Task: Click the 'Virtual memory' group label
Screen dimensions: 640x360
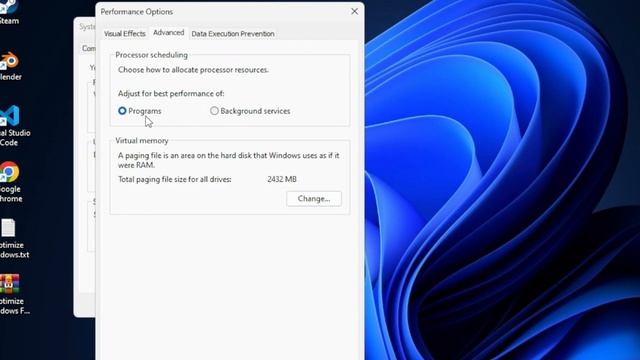Action: click(x=142, y=140)
